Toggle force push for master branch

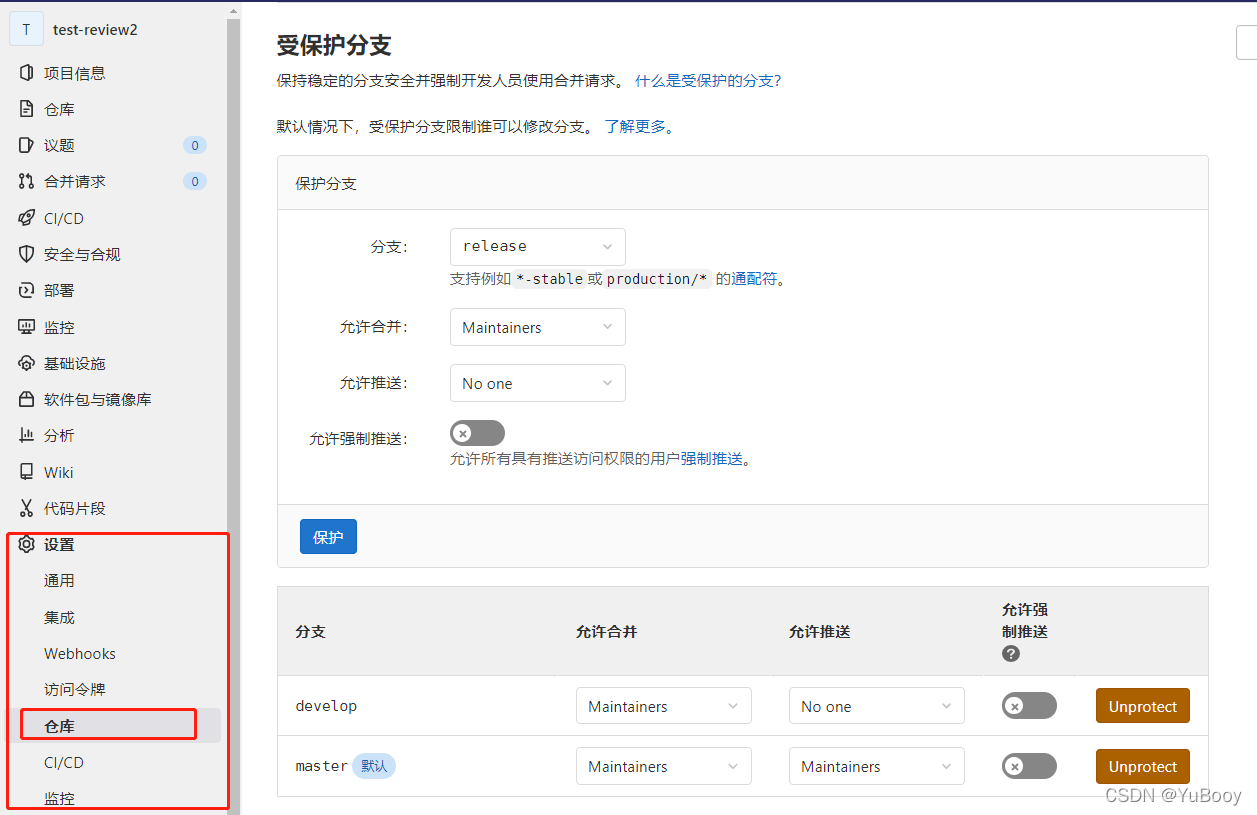coord(1029,766)
